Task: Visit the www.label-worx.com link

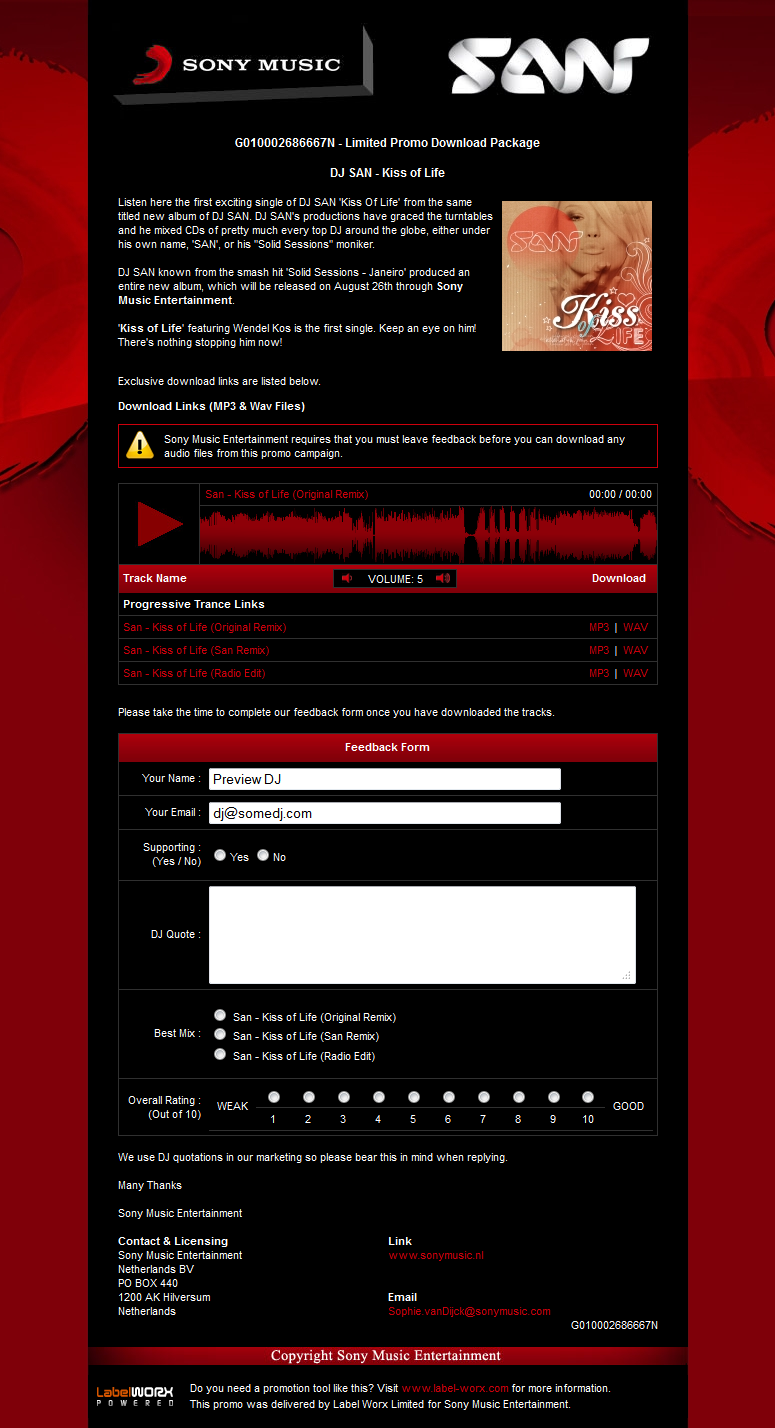Action: 455,1388
